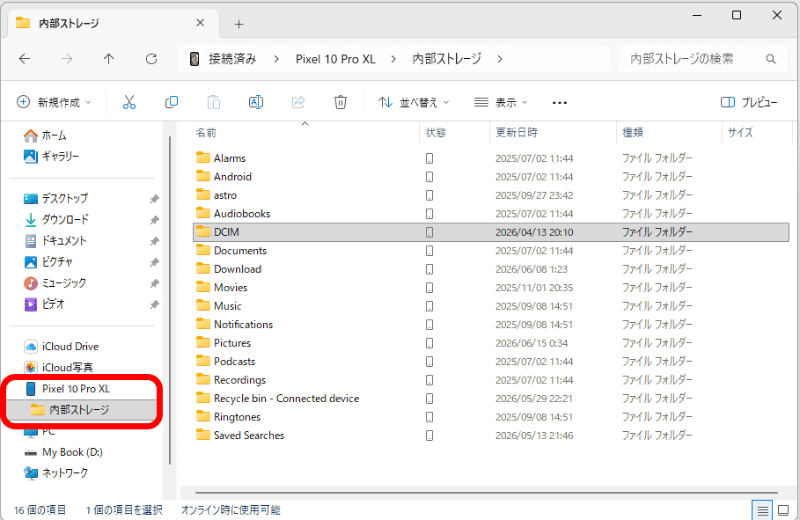The width and height of the screenshot is (800, 520).
Task: Expand chevron after 内部ストレージ breadcrumb
Action: [x=499, y=59]
